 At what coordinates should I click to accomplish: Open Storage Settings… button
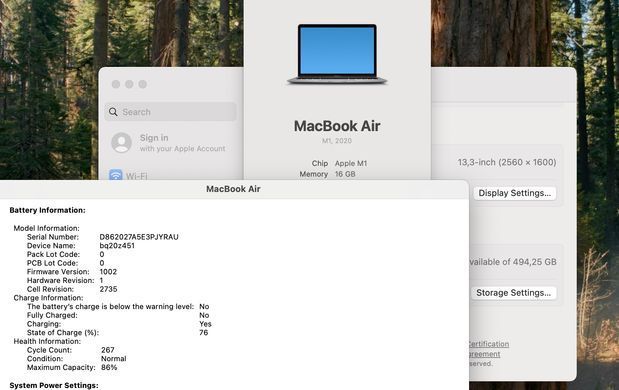click(514, 292)
